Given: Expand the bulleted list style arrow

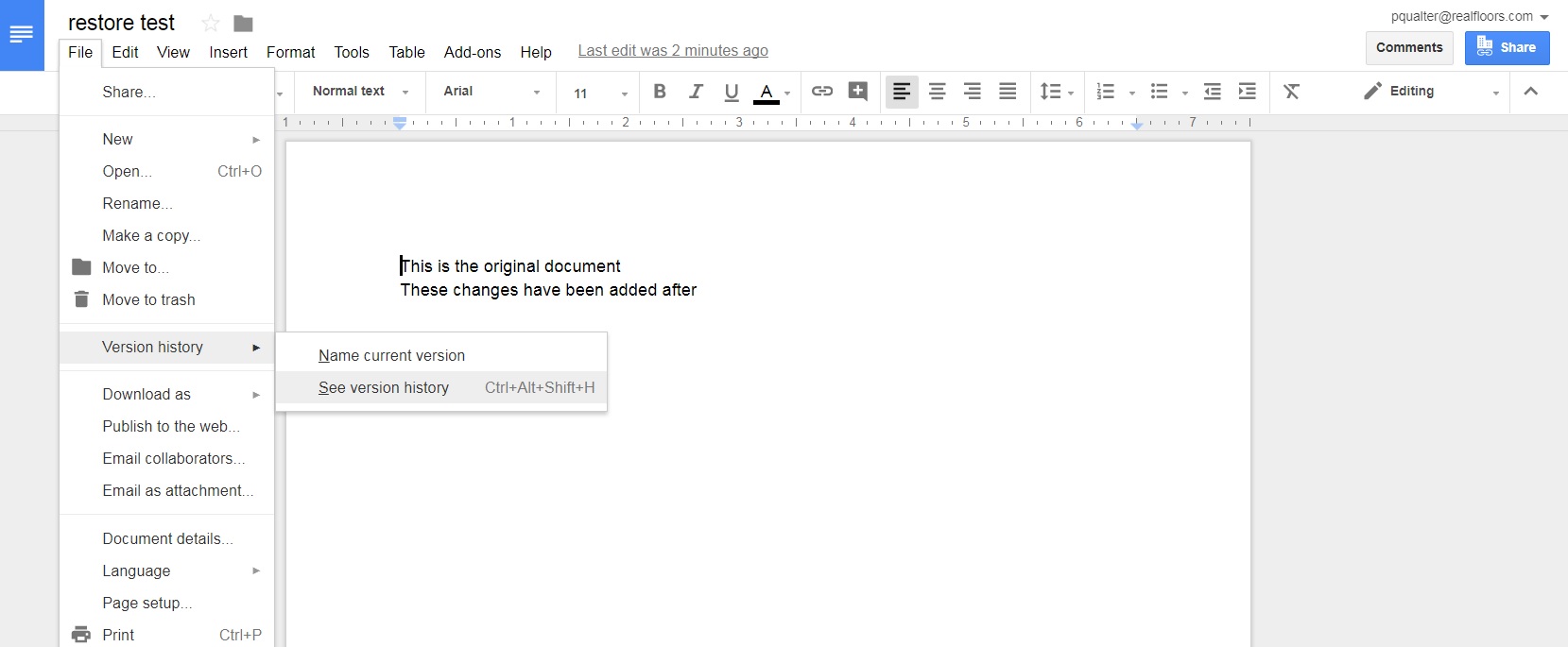Looking at the screenshot, I should coord(1185,94).
